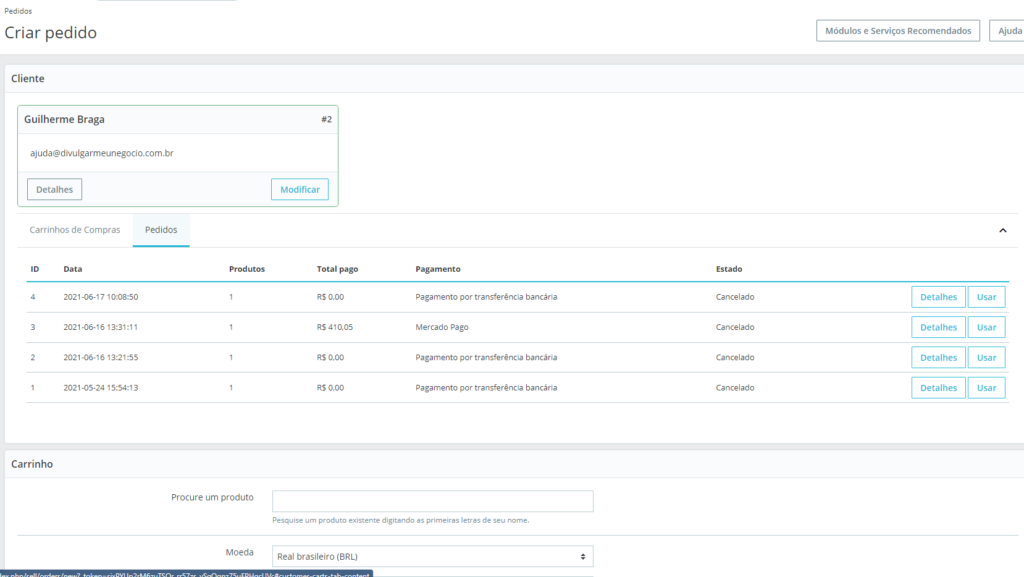This screenshot has height=577, width=1024.
Task: Click Usar for order dated 2021-05-24
Action: pos(986,388)
